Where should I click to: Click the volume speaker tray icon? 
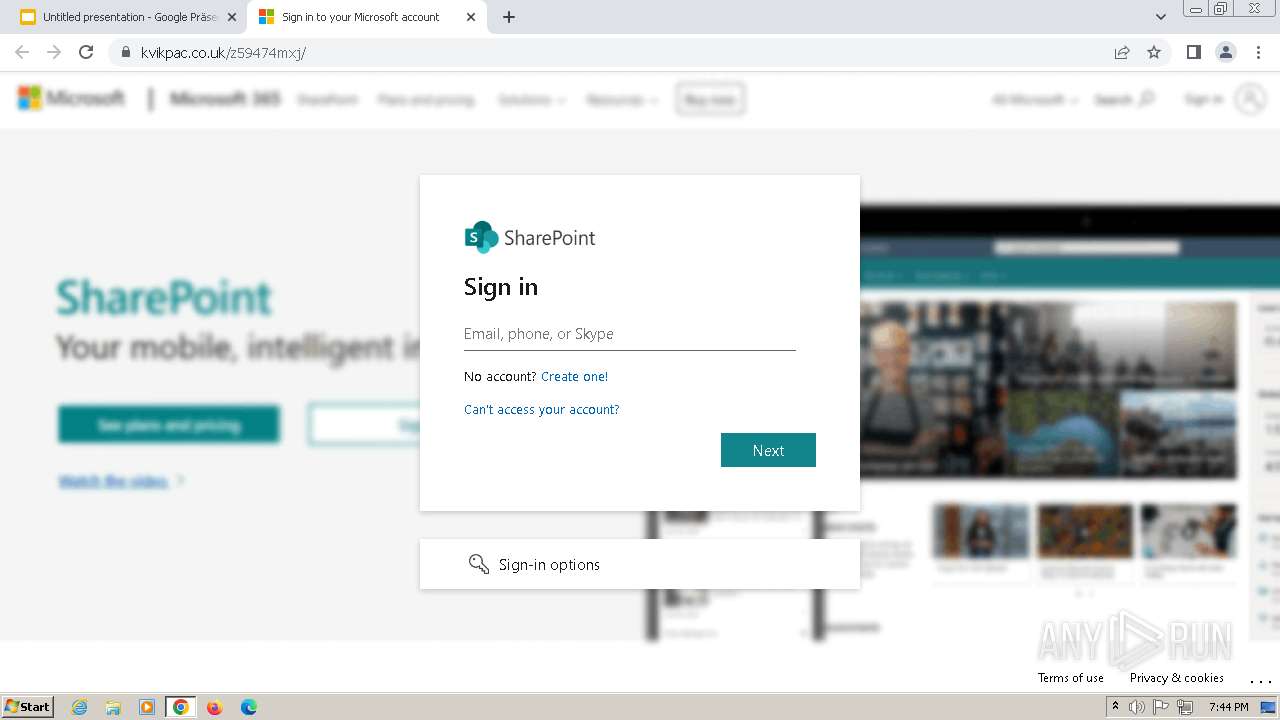pyautogui.click(x=1137, y=707)
